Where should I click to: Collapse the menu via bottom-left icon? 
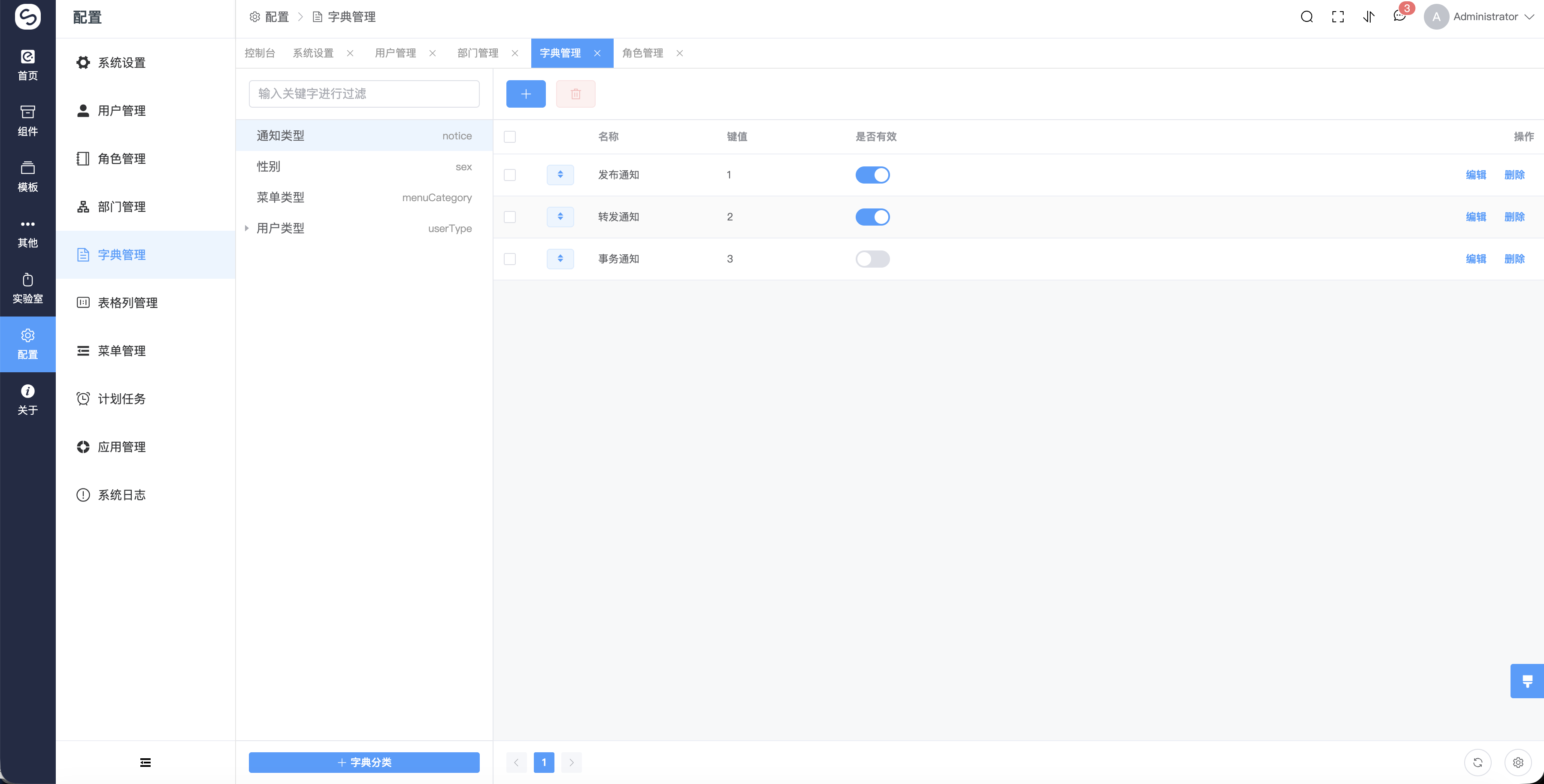(145, 763)
